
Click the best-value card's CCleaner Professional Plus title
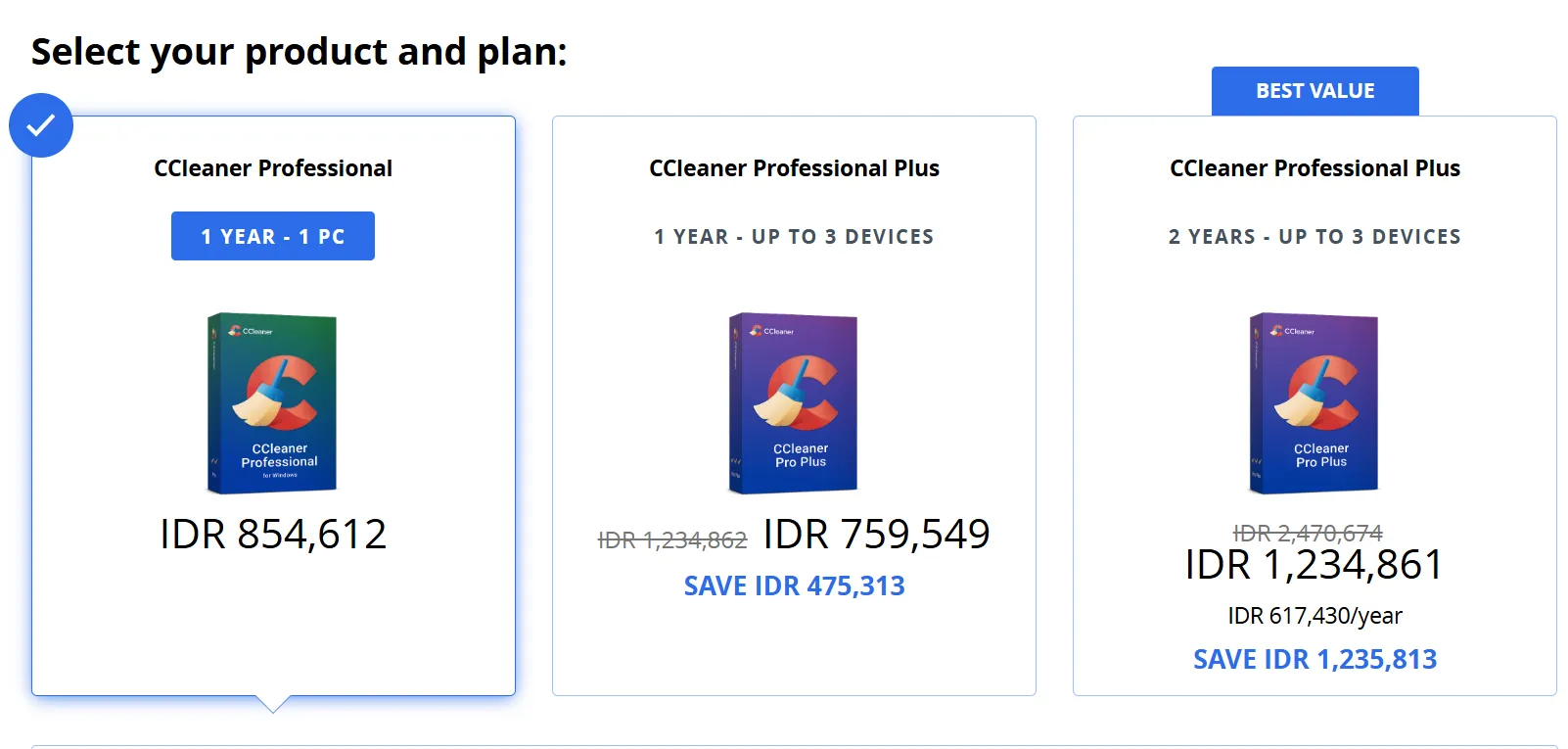point(1314,168)
